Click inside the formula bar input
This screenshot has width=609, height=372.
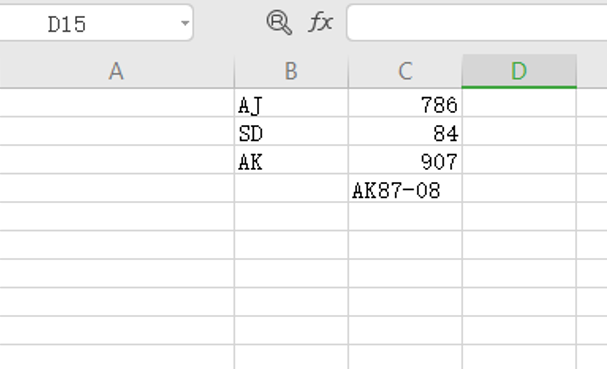pos(478,23)
